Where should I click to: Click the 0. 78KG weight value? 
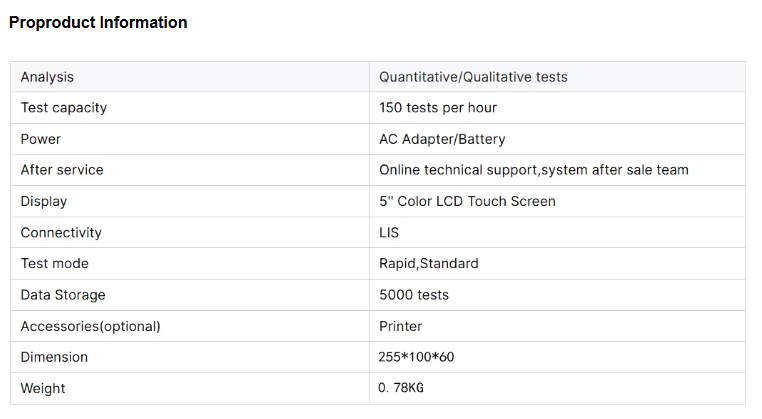(401, 388)
